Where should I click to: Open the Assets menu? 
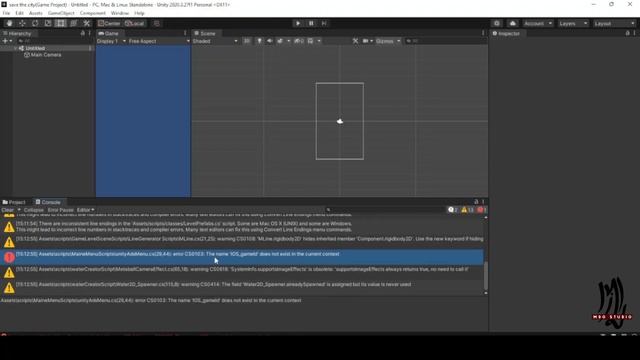click(x=36, y=13)
